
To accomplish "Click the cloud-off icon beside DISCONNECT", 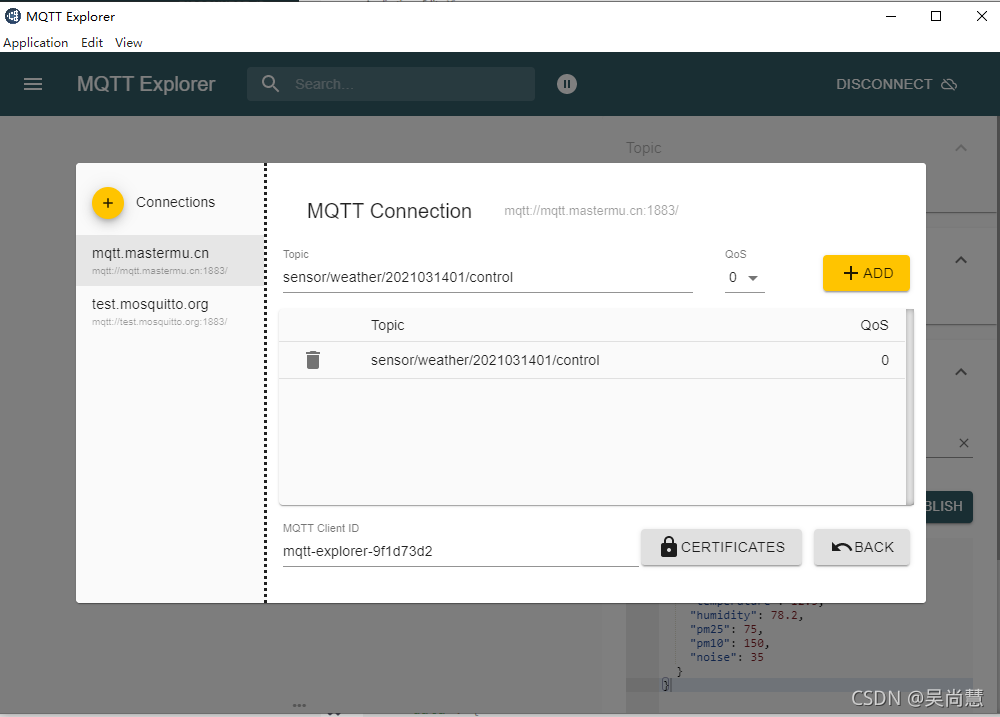I will coord(949,84).
